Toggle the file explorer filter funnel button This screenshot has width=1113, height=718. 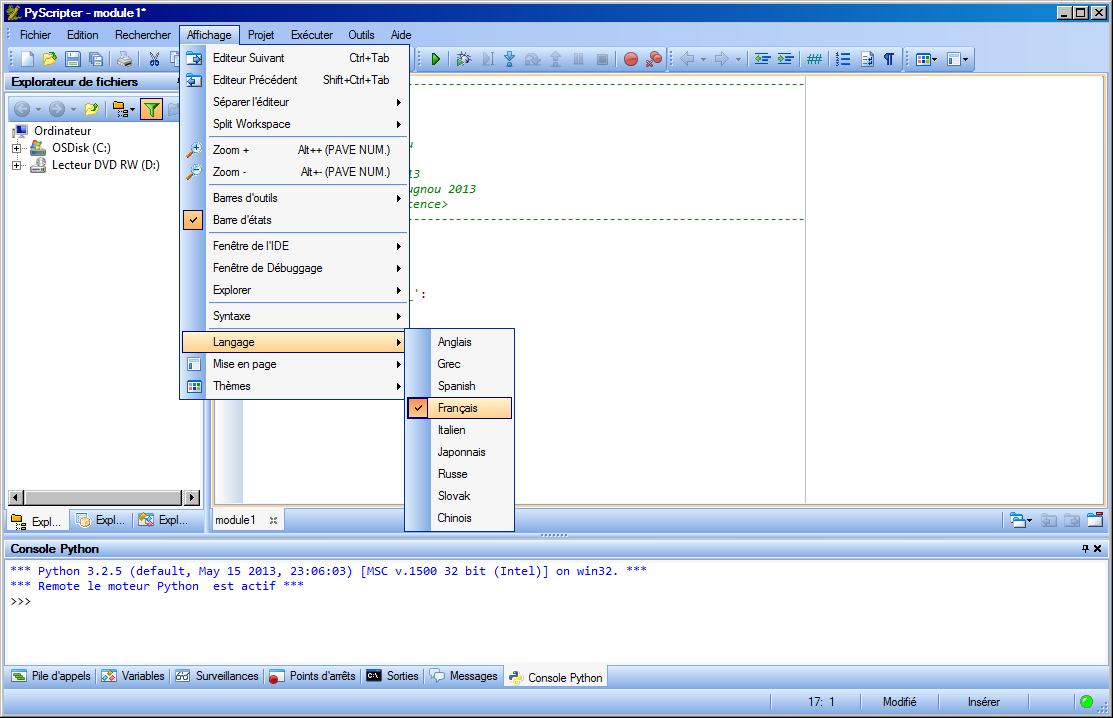(151, 109)
